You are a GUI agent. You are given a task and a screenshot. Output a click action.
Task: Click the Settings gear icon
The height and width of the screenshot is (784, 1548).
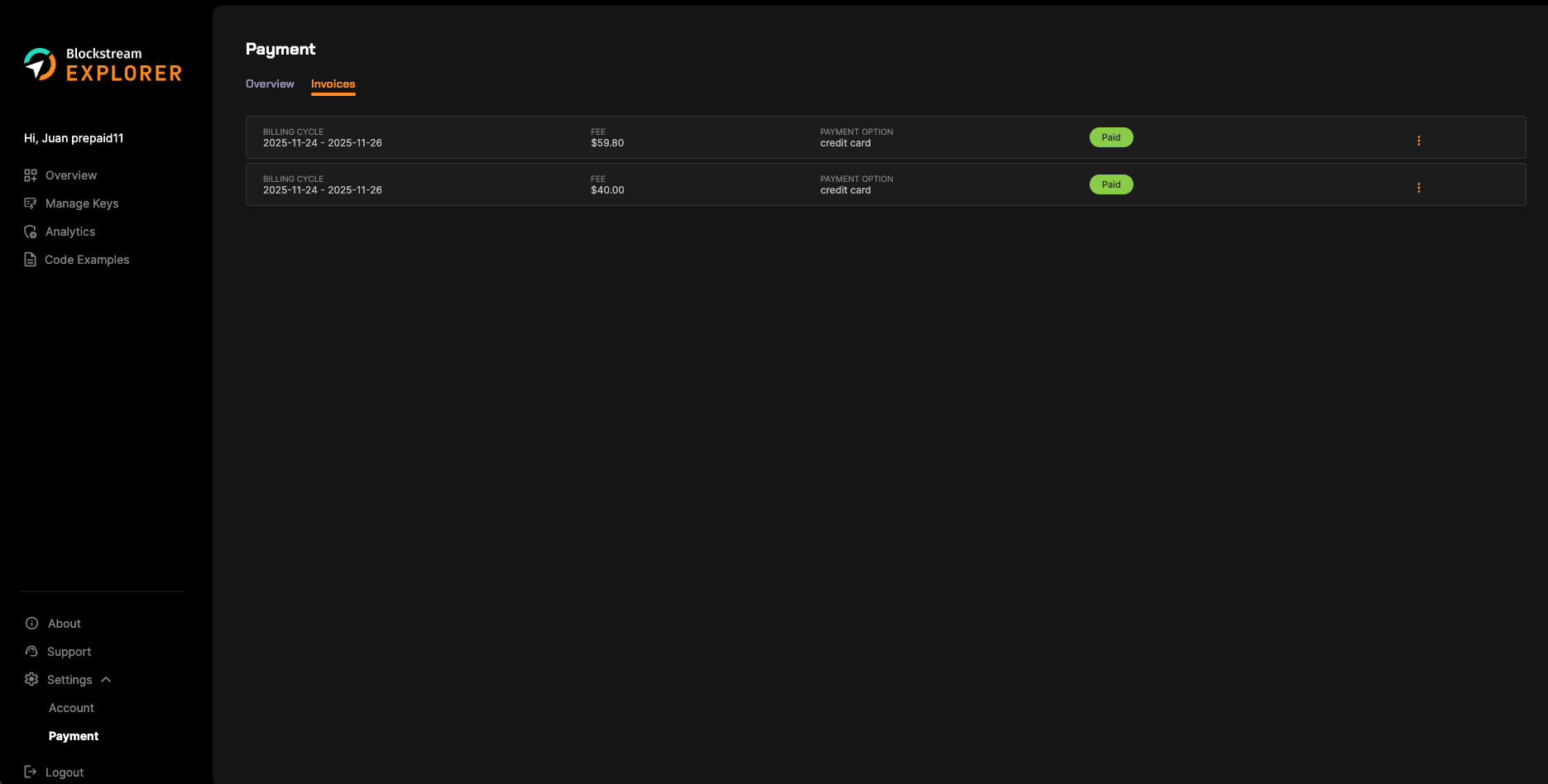tap(31, 679)
